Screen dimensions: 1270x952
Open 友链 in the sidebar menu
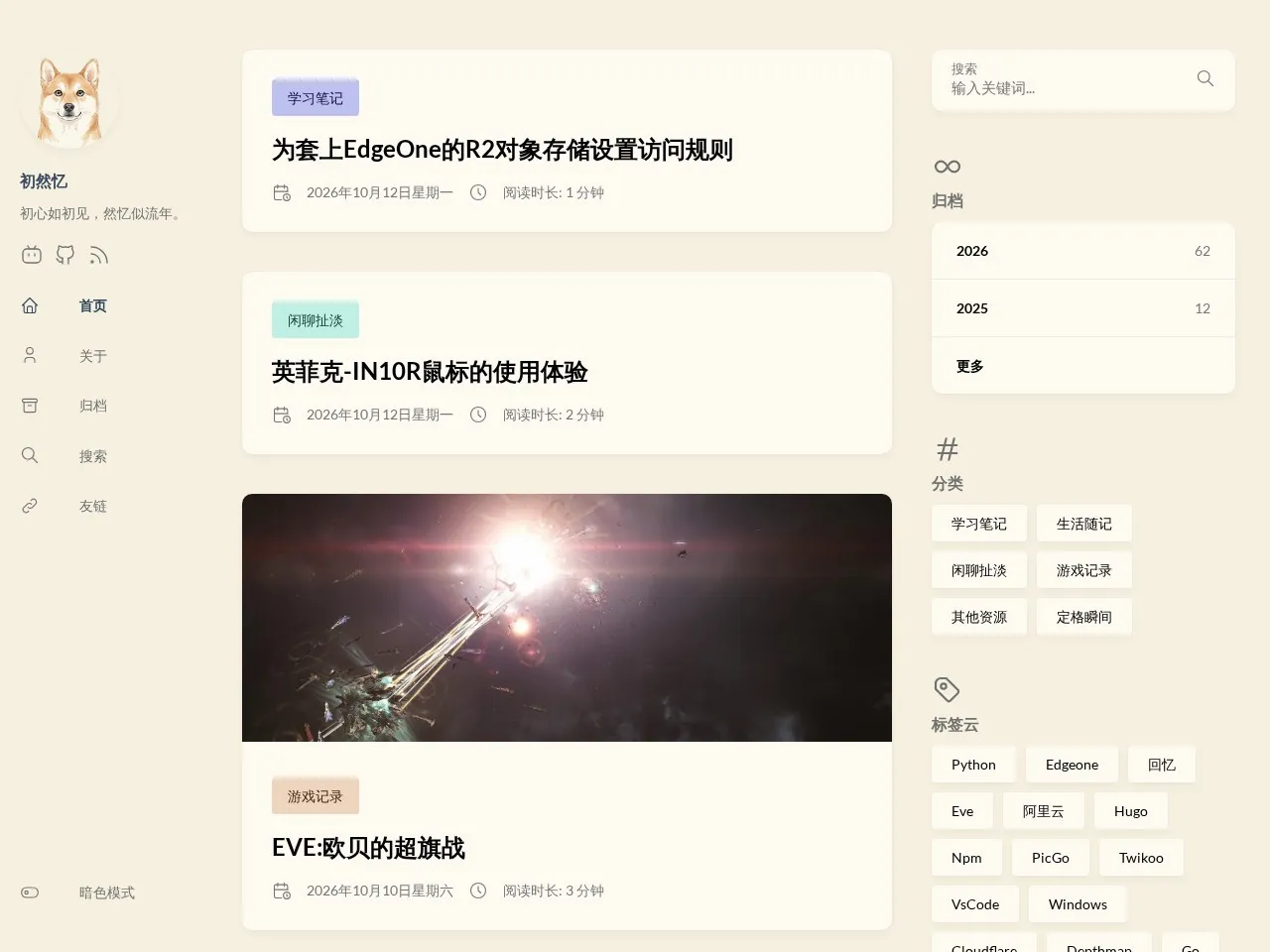click(93, 506)
